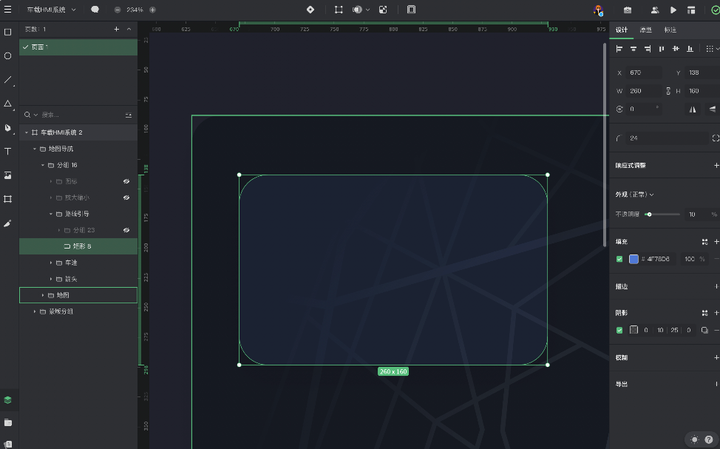This screenshot has height=449, width=720.
Task: Select the Pen tool
Action: (8, 128)
